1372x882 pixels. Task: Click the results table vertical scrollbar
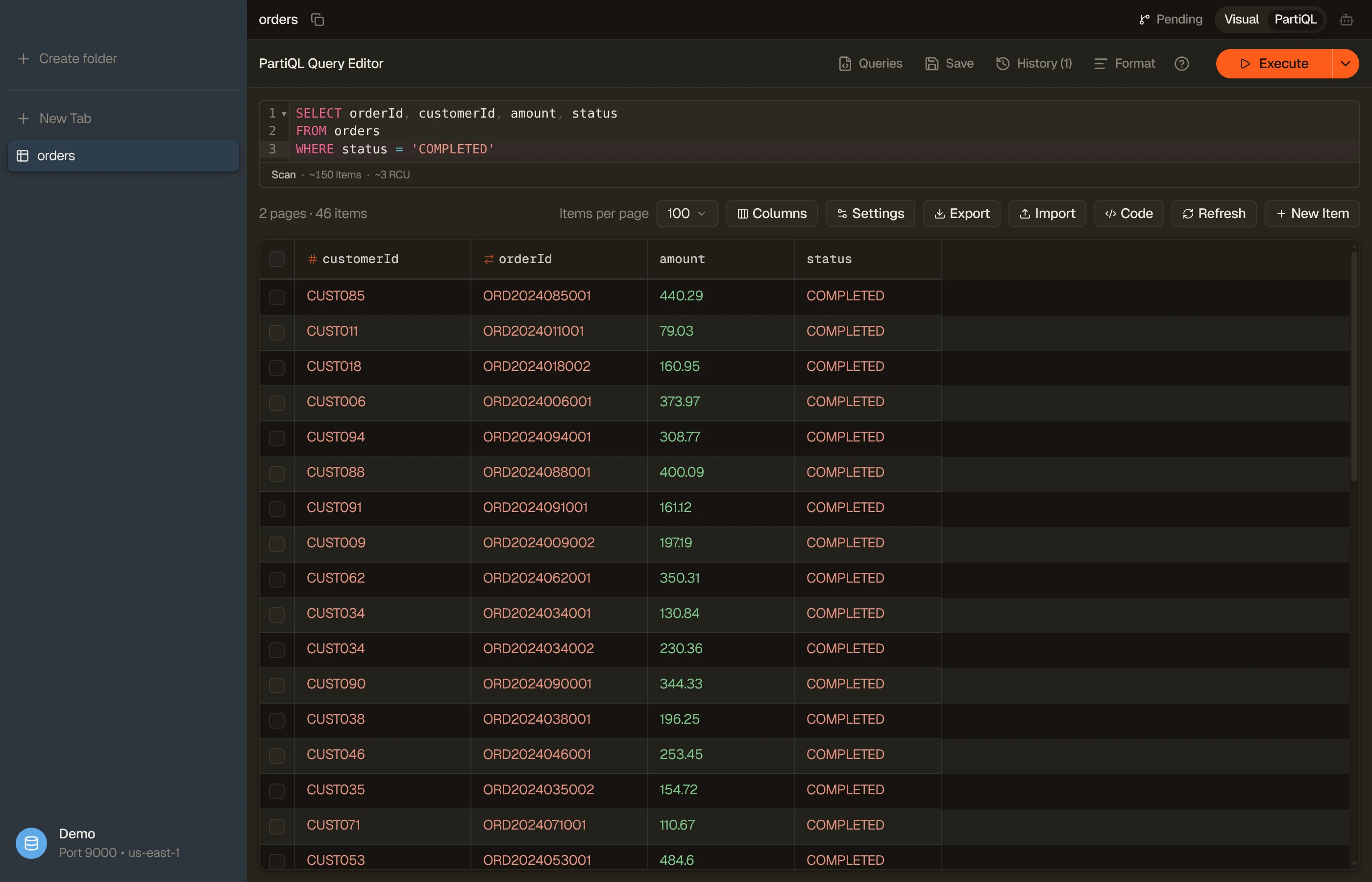(1354, 367)
